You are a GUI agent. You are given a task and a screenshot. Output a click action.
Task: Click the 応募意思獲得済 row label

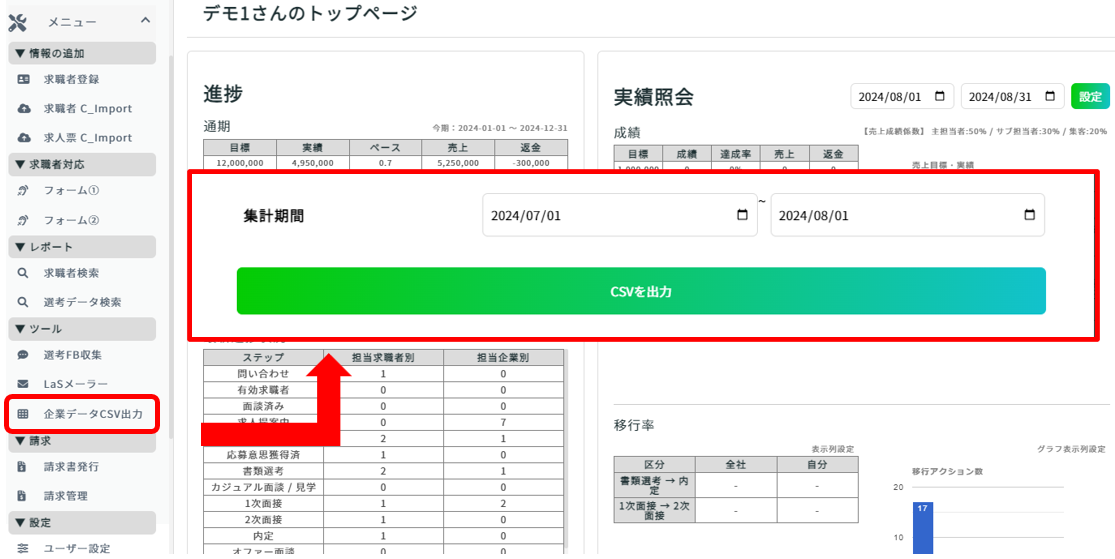point(263,454)
